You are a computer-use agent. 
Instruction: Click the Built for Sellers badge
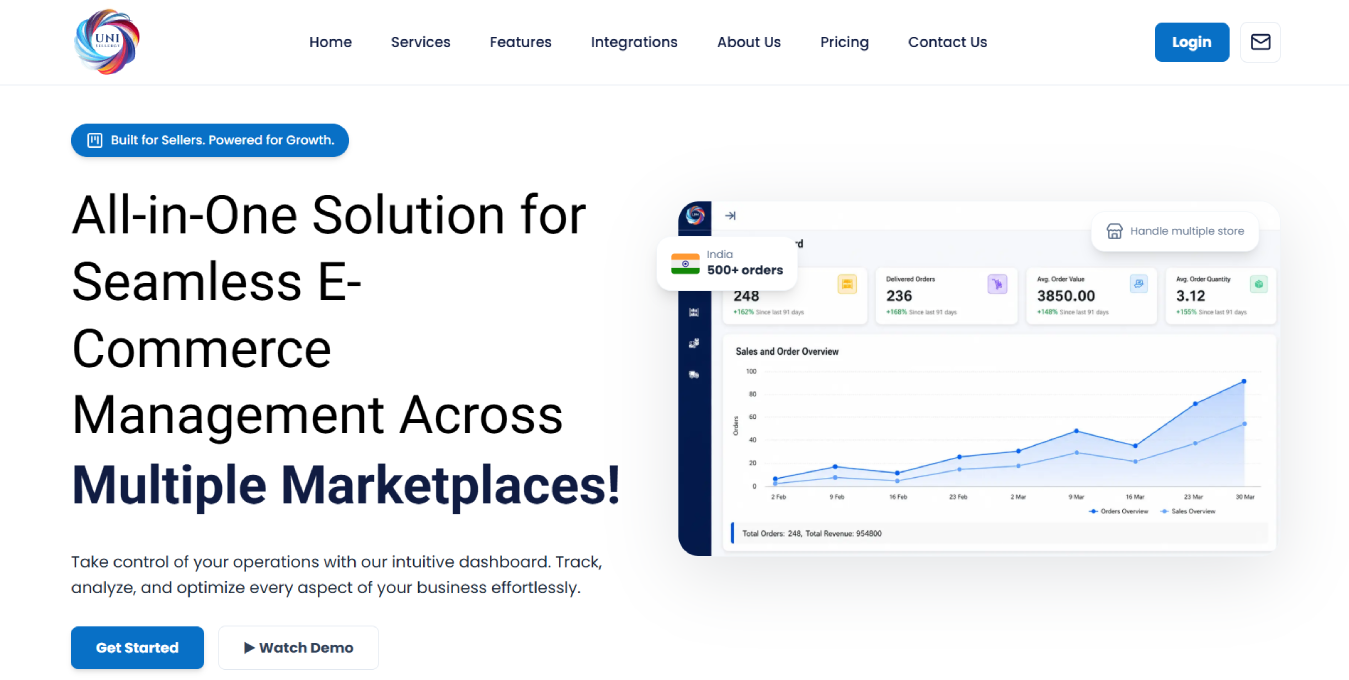[210, 140]
